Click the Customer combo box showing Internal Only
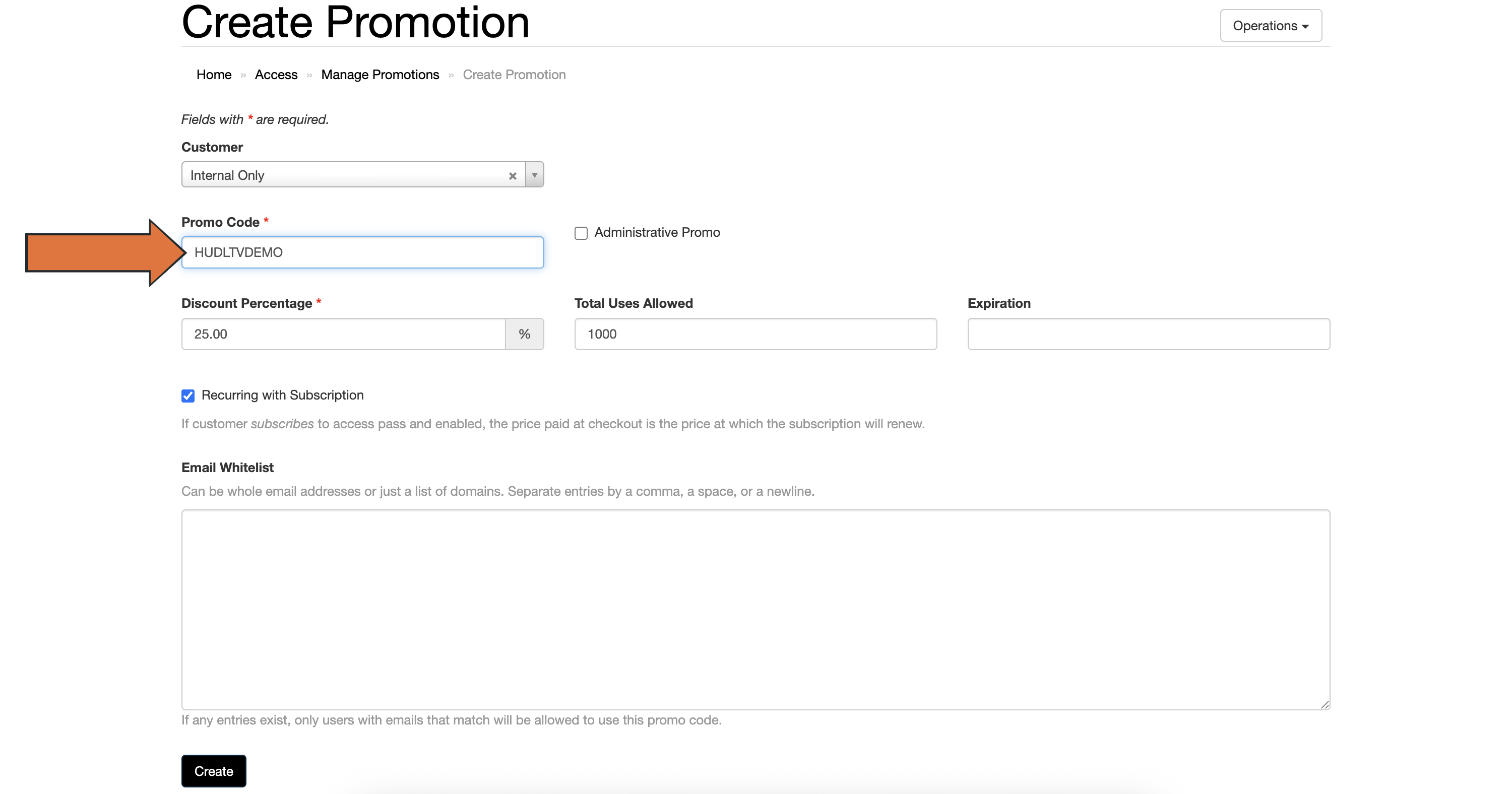Viewport: 1512px width, 794px height. (x=363, y=175)
